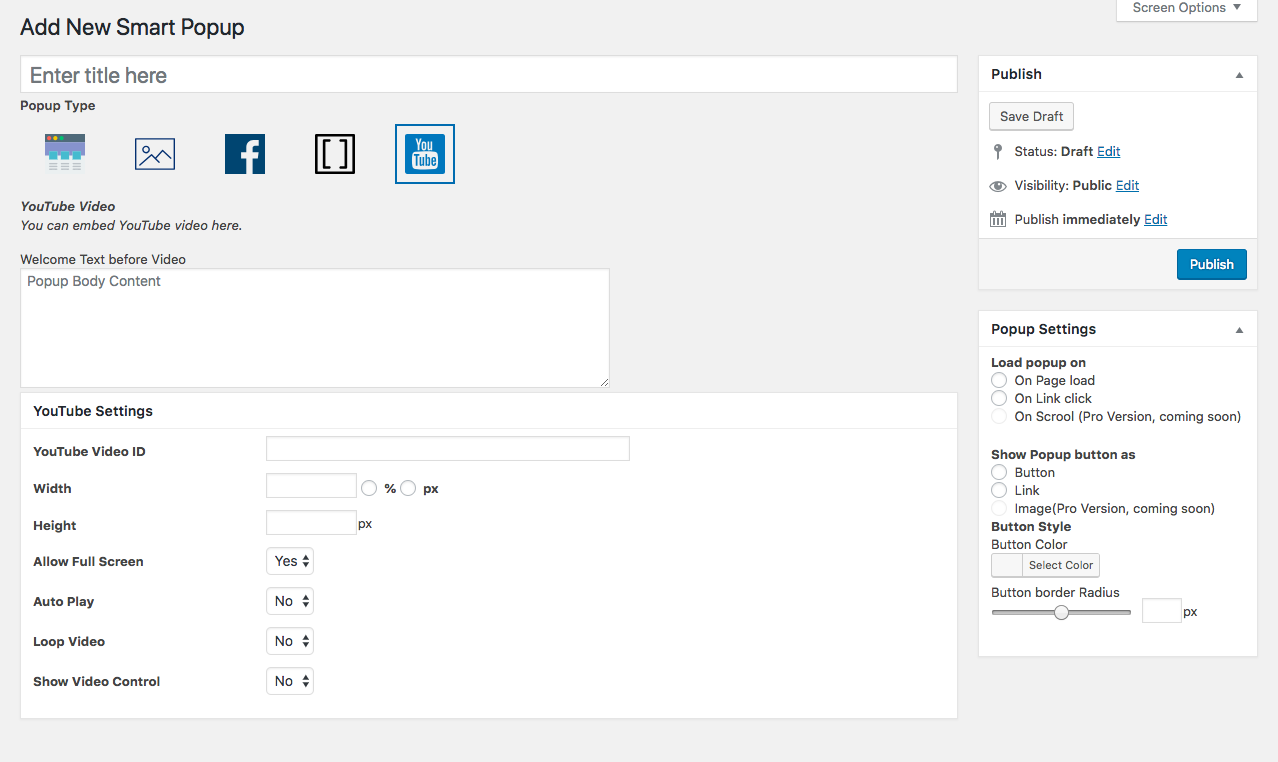Collapse the Publish box
Image resolution: width=1278 pixels, height=762 pixels.
click(1239, 75)
